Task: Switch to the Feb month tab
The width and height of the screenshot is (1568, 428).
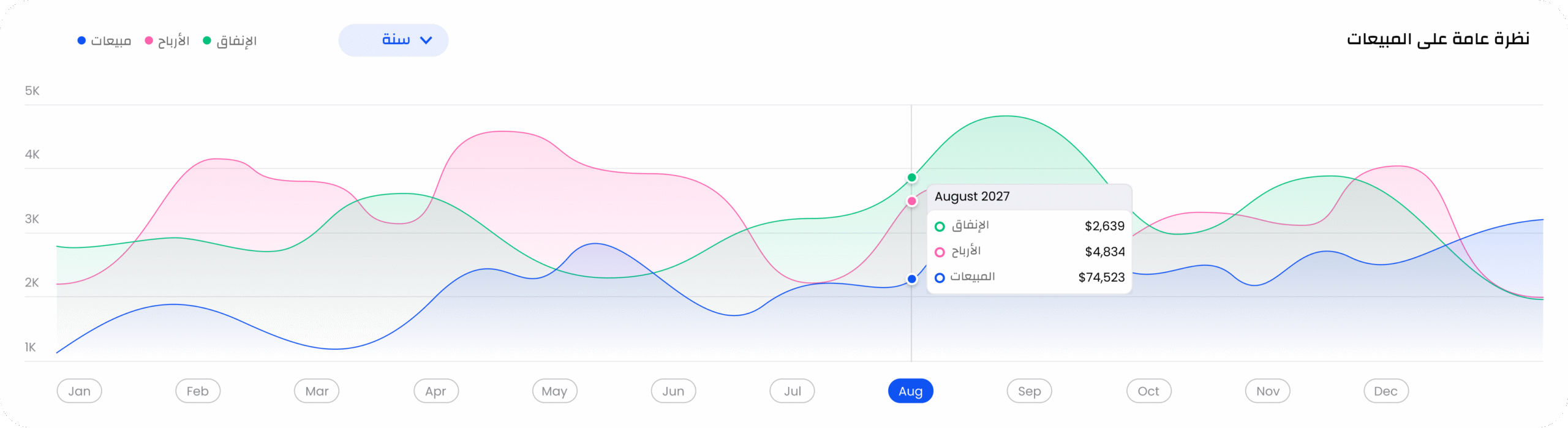Action: coord(198,391)
